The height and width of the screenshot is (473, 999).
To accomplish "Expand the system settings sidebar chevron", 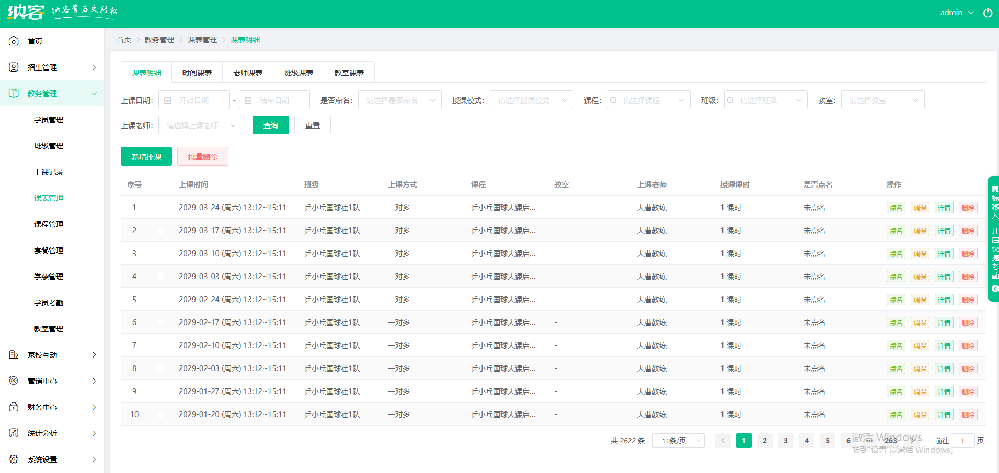I will click(x=94, y=459).
